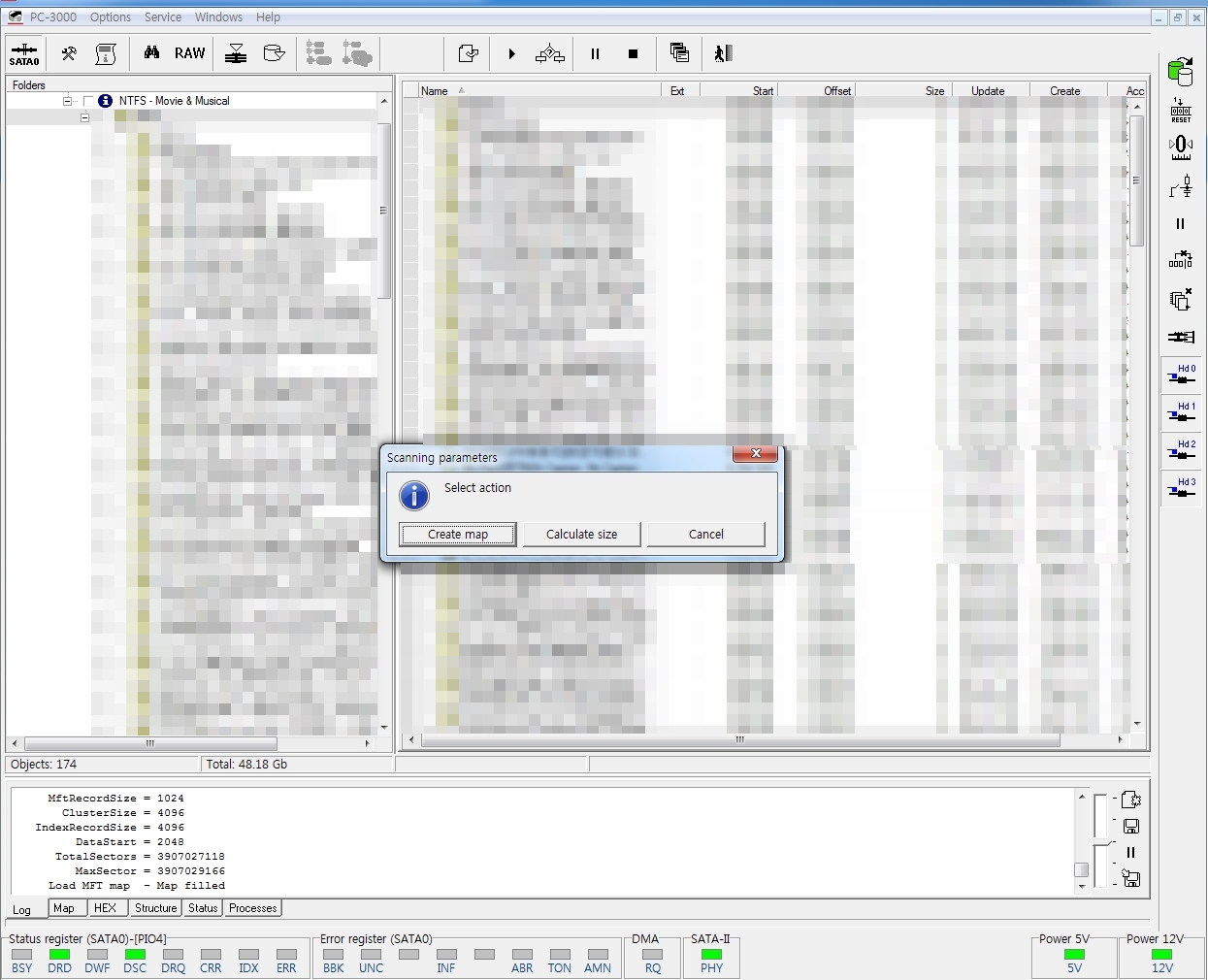1208x980 pixels.
Task: Sort the file list by Name column
Action: pyautogui.click(x=539, y=90)
